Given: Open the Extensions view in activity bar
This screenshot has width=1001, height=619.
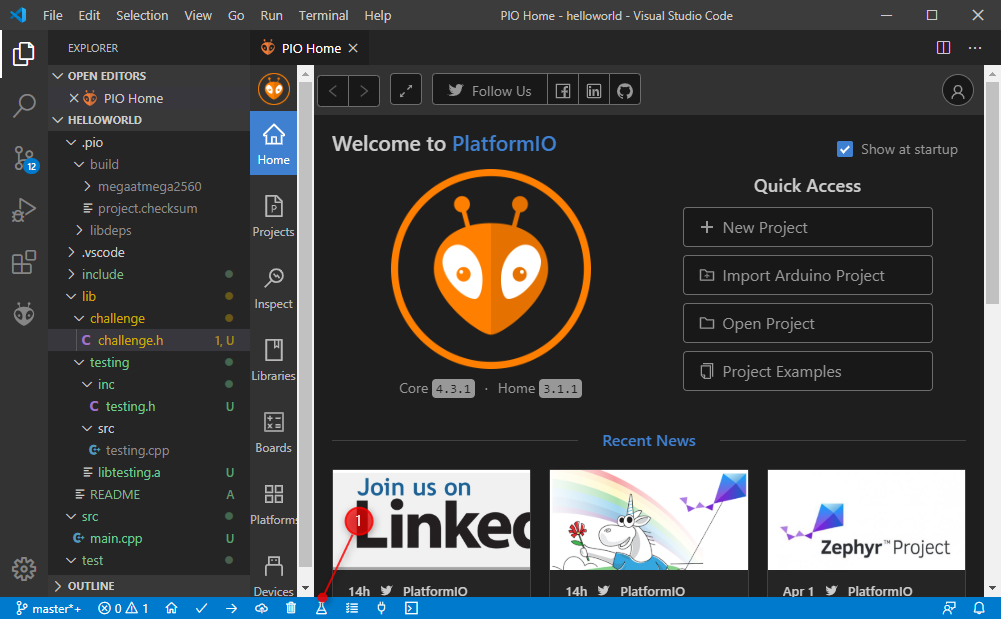Looking at the screenshot, I should [x=24, y=262].
